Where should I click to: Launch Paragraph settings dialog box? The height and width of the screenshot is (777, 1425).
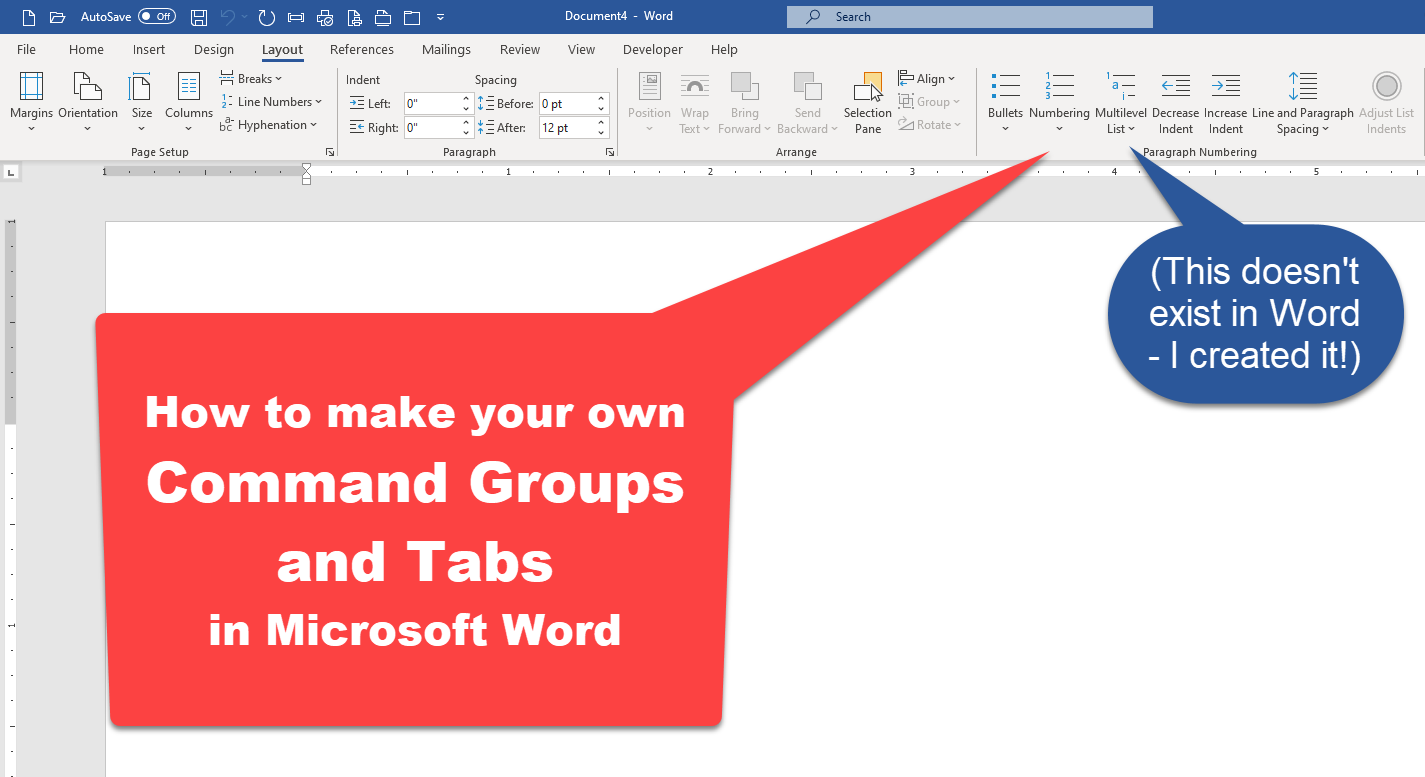[610, 152]
